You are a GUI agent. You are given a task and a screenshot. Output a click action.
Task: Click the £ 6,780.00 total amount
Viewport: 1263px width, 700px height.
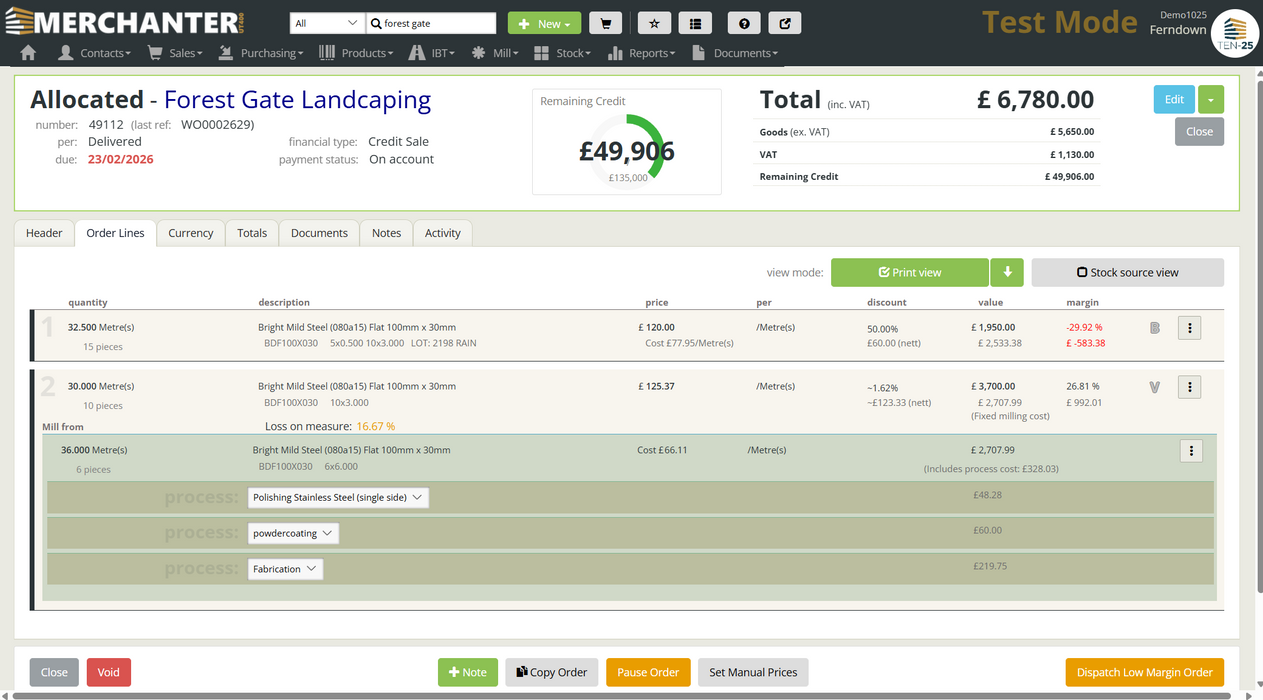tap(1035, 99)
